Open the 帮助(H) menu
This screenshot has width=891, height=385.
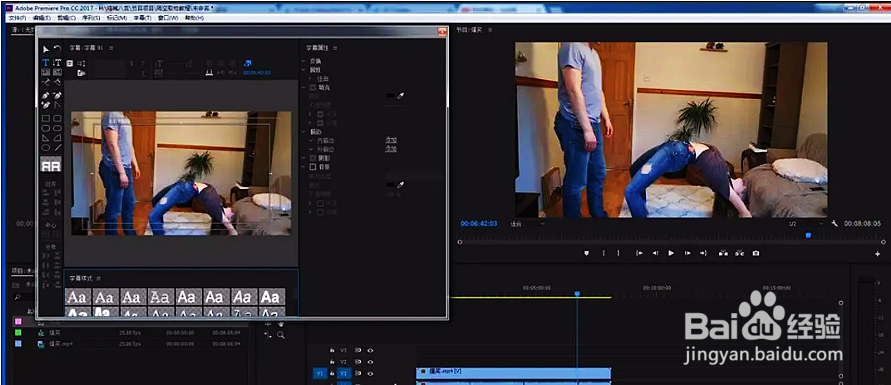pos(194,18)
